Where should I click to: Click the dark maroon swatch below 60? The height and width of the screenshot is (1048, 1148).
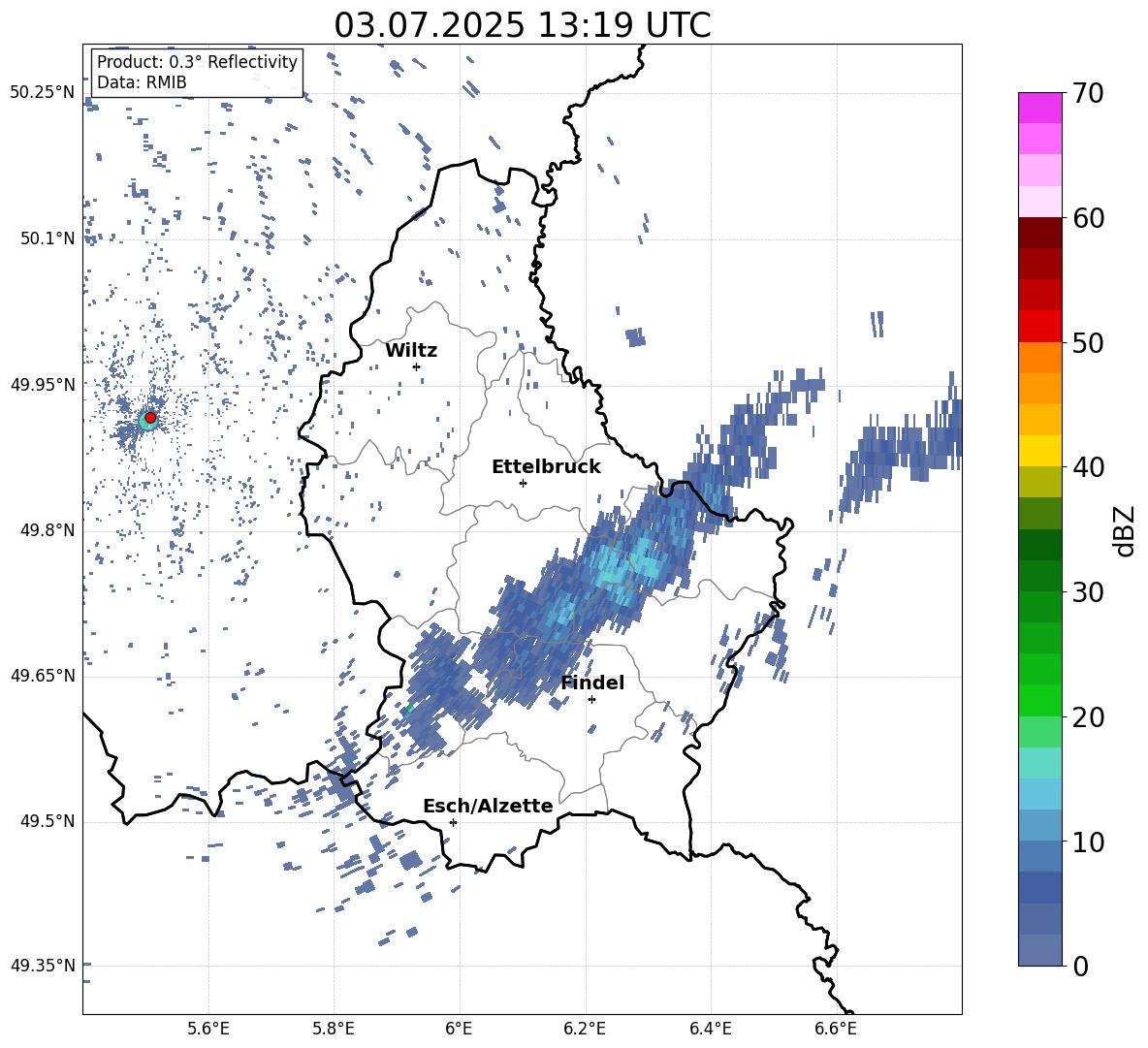(x=1040, y=233)
